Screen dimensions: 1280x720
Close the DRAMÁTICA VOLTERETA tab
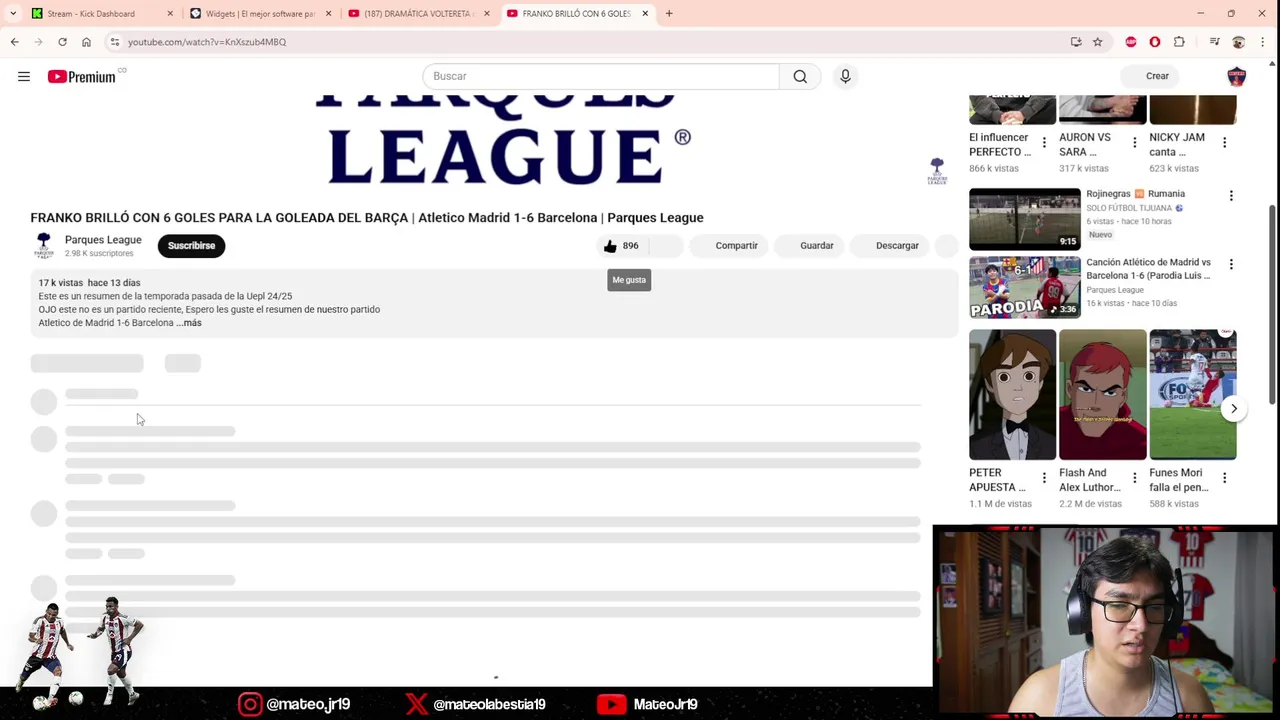[487, 14]
